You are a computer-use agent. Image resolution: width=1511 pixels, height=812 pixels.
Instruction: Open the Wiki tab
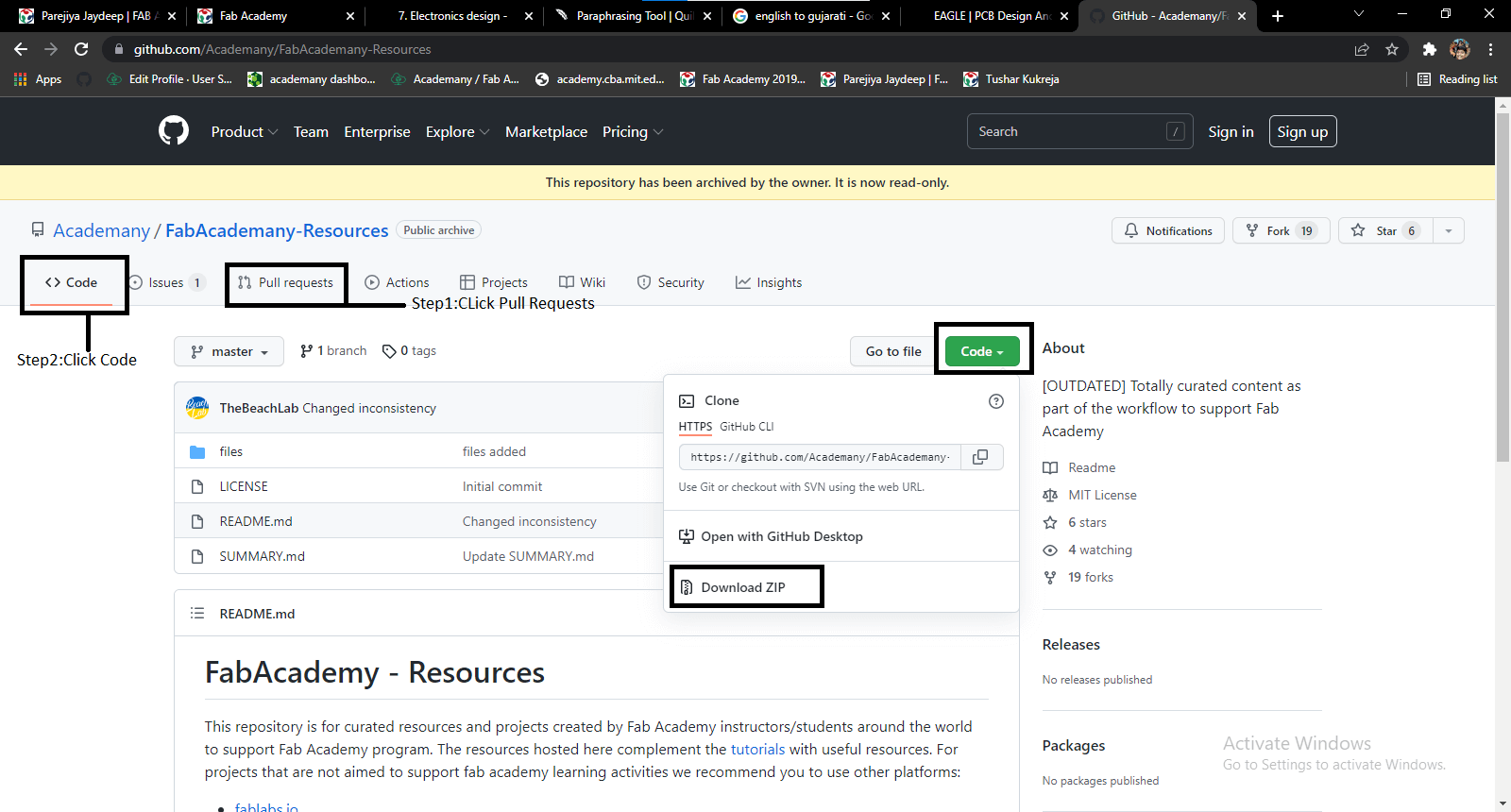point(583,282)
